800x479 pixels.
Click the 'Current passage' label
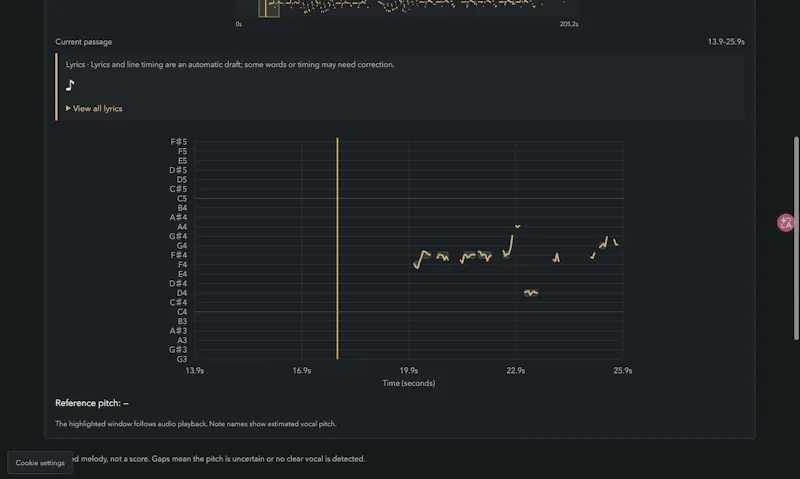click(x=84, y=42)
